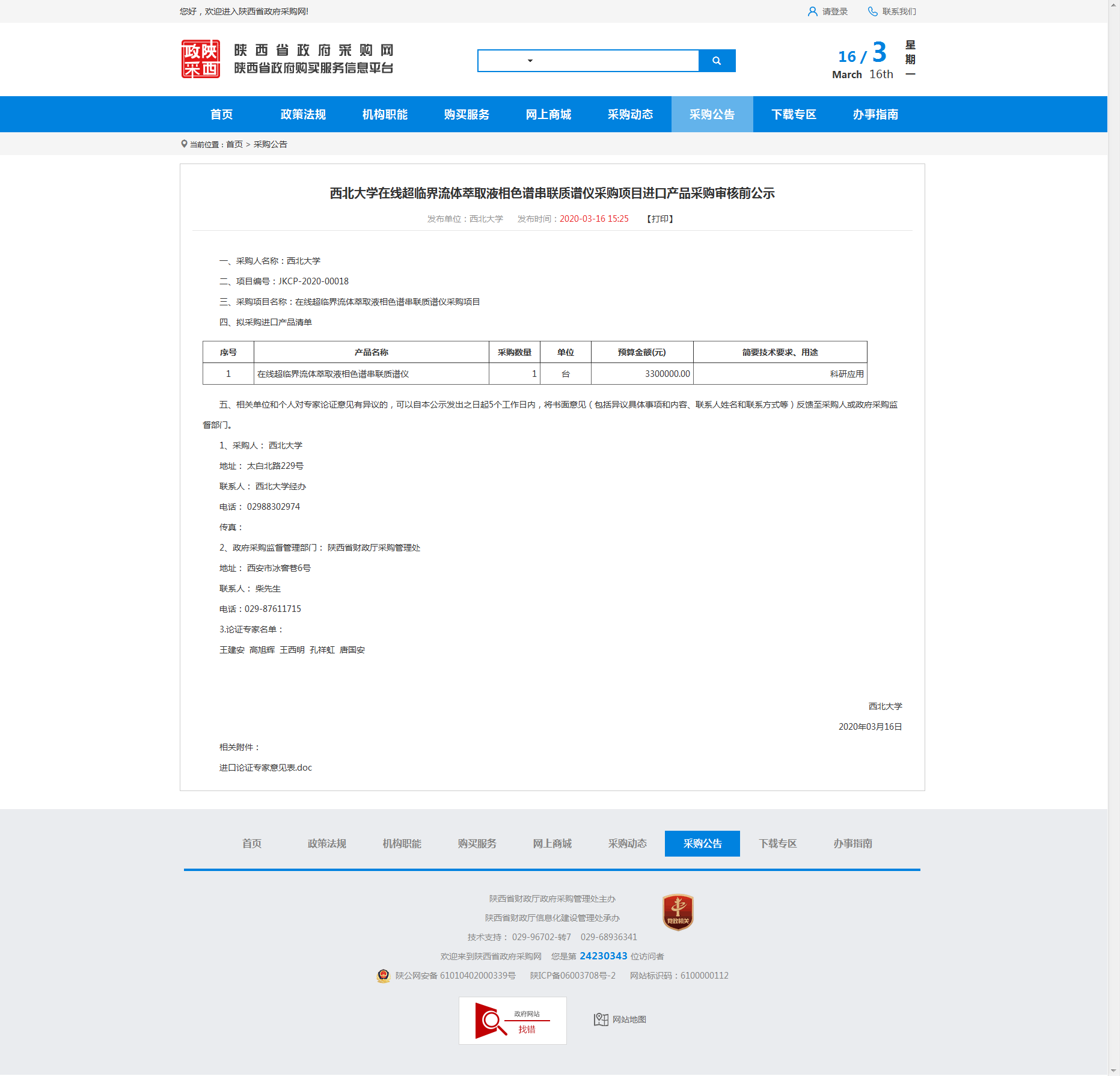Screen dimensions: 1120x1076
Task: Click the article title heading
Action: coord(552,194)
